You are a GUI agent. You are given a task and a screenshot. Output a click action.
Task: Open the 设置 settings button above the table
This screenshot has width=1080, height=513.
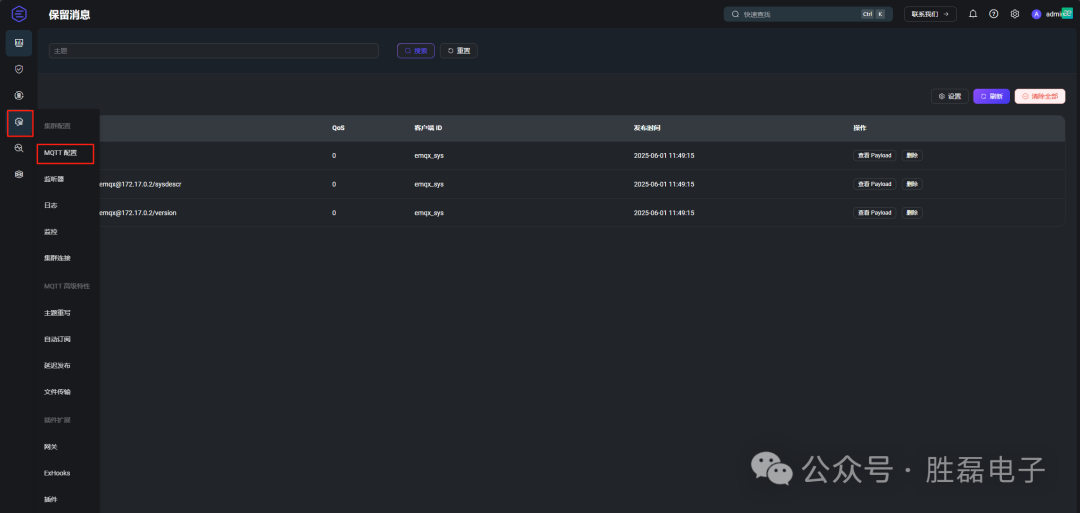tap(950, 96)
